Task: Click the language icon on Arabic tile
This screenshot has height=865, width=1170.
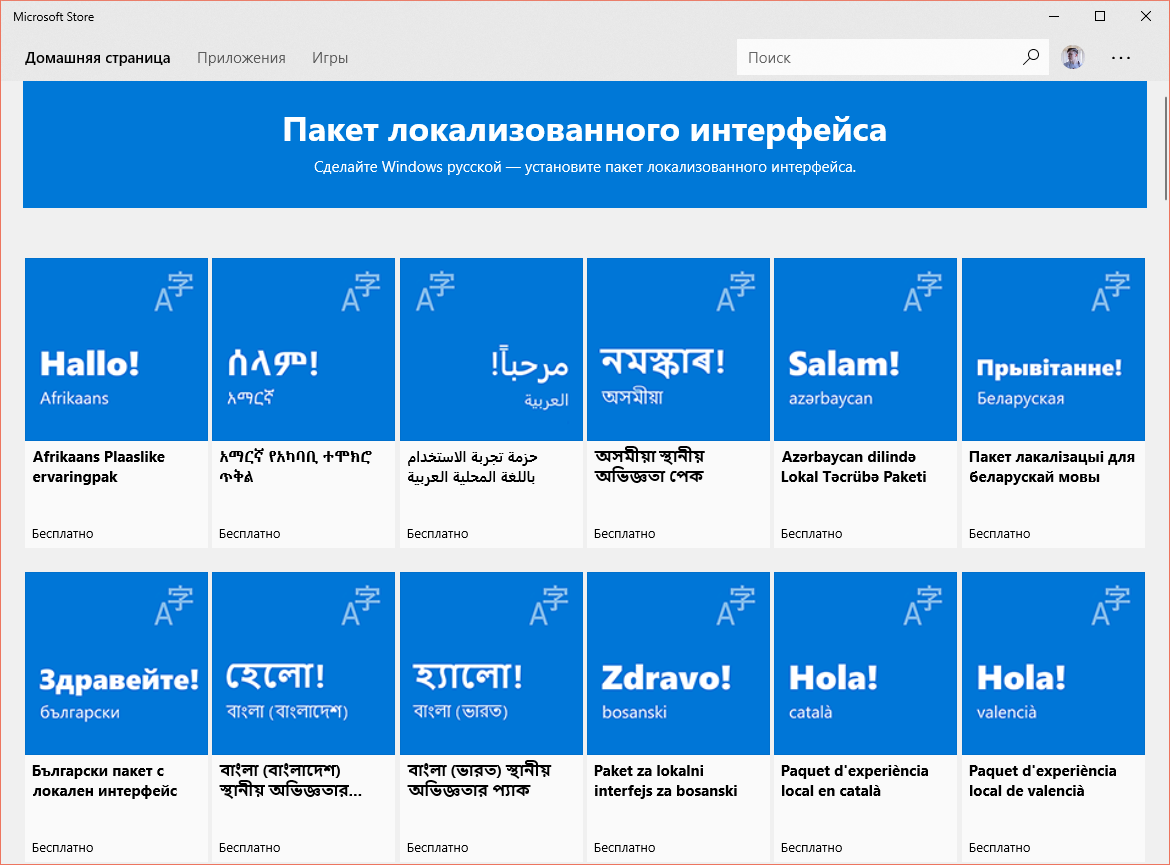Action: pos(436,292)
